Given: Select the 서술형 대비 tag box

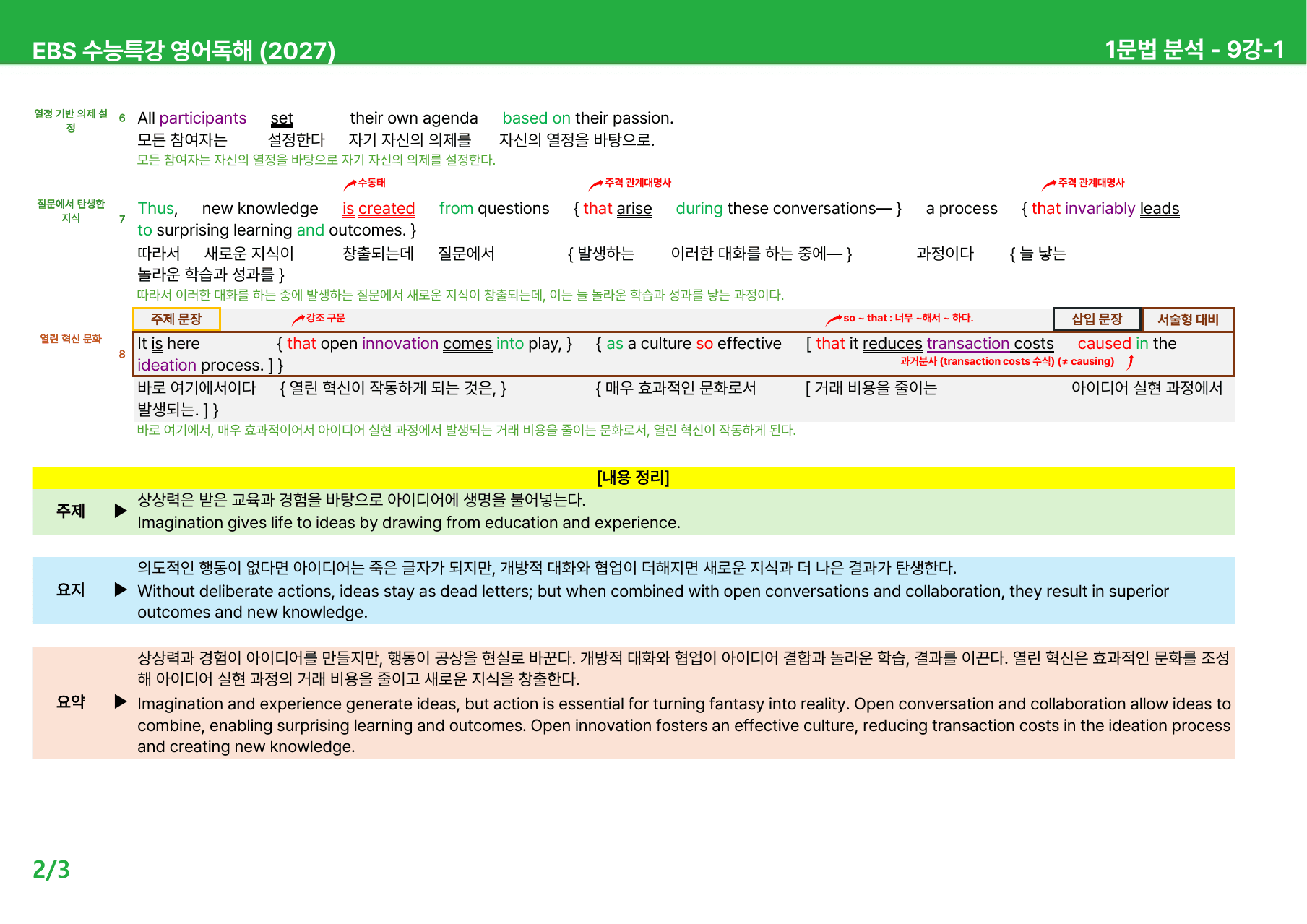Looking at the screenshot, I should pyautogui.click(x=1189, y=319).
